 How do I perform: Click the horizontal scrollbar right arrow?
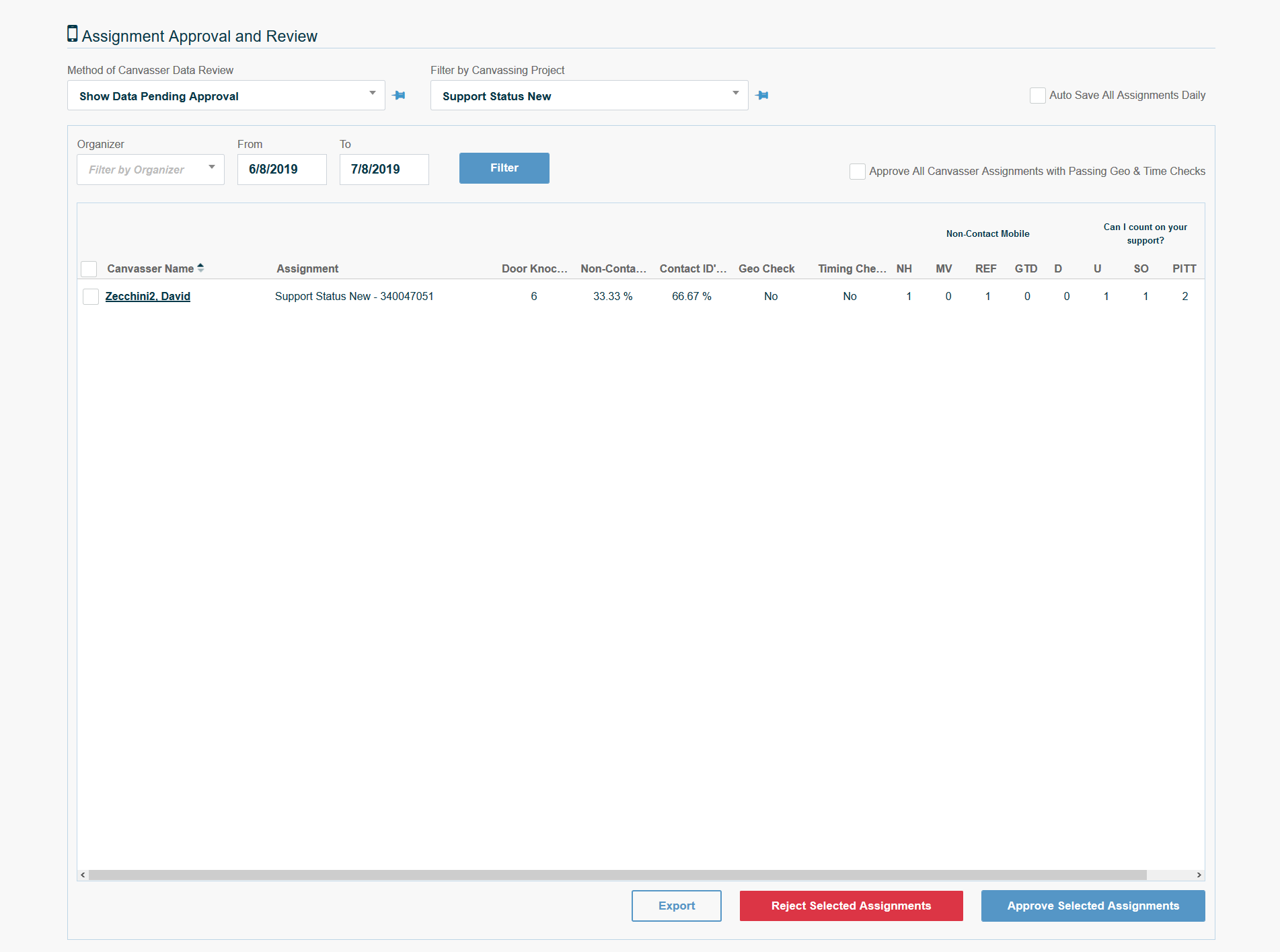[1199, 875]
